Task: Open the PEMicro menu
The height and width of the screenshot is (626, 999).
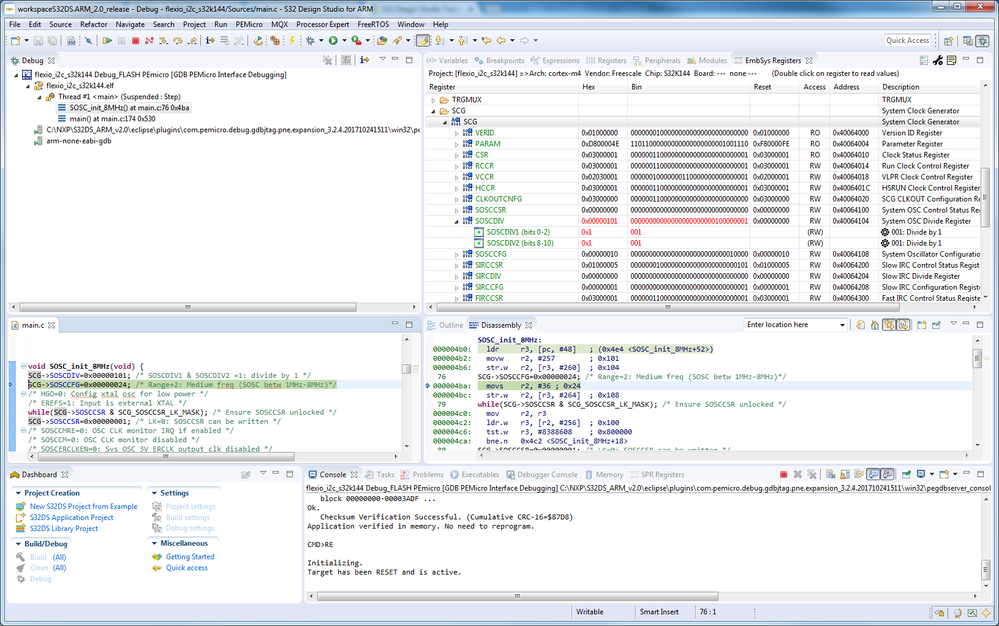Action: coord(249,24)
